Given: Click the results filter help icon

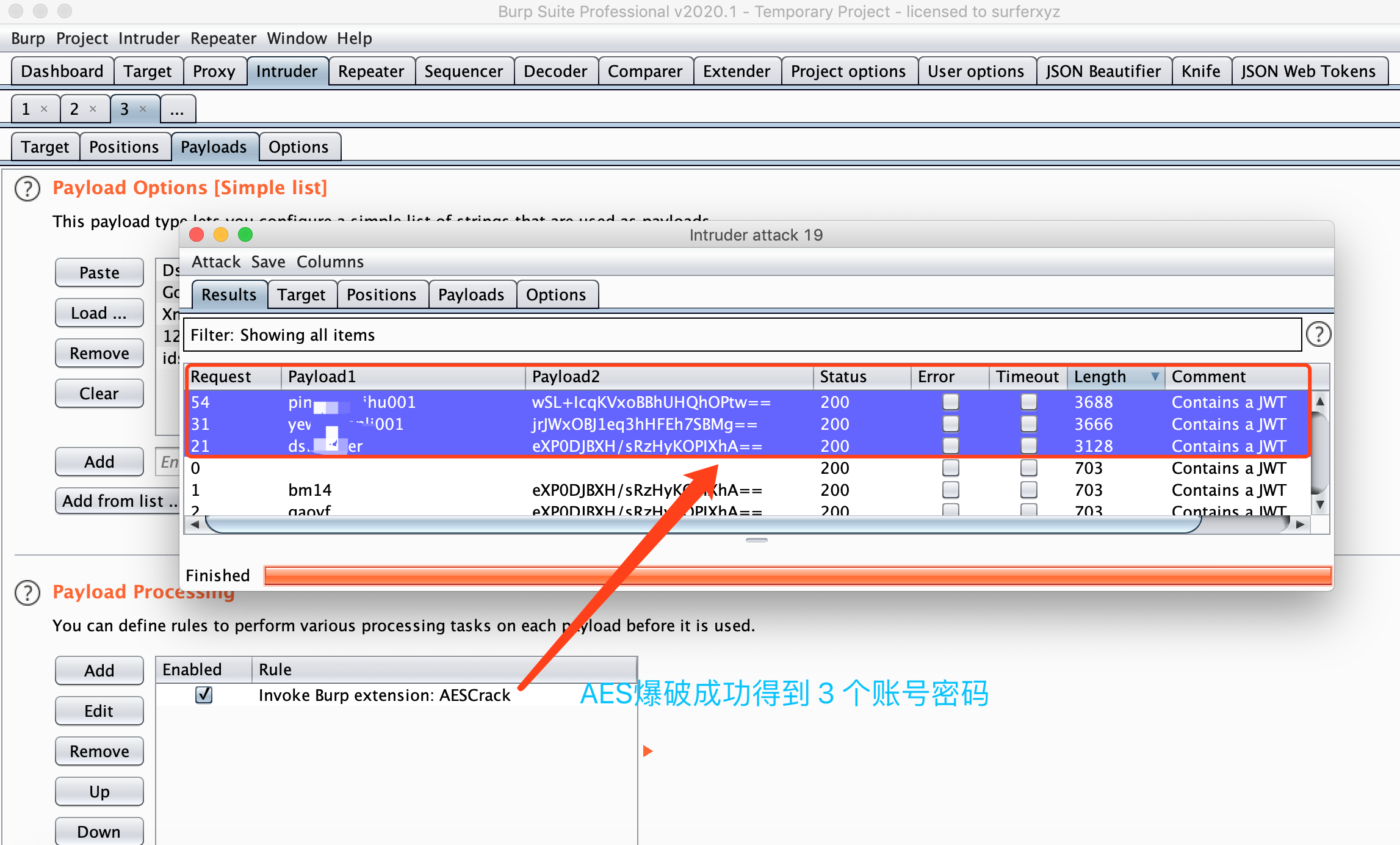Looking at the screenshot, I should click(x=1318, y=335).
